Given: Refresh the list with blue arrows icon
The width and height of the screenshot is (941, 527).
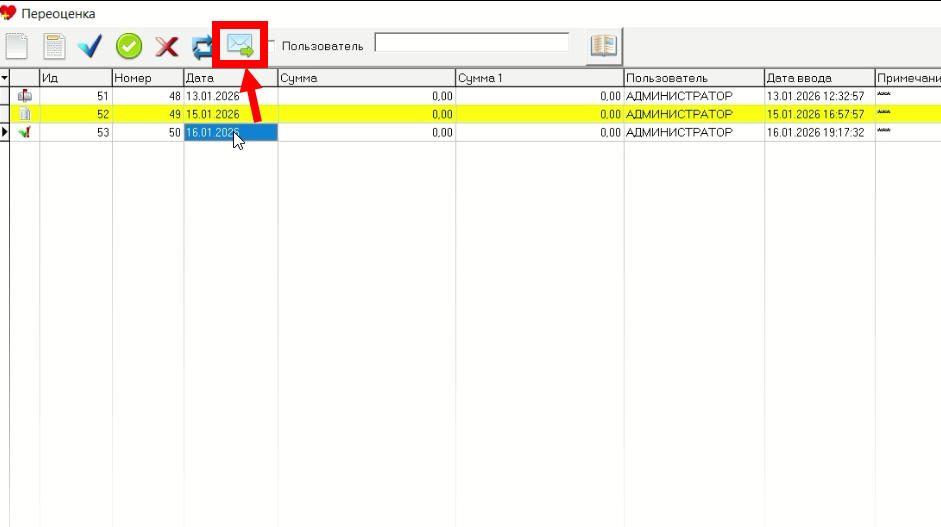Looking at the screenshot, I should coord(202,47).
